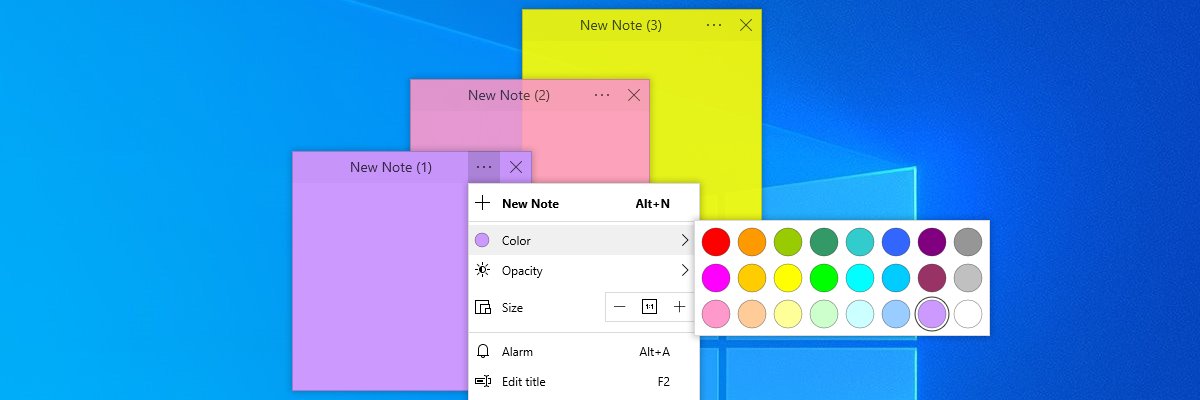The width and height of the screenshot is (1200, 400).
Task: Select the olive yellow-green swatch
Action: pos(788,241)
